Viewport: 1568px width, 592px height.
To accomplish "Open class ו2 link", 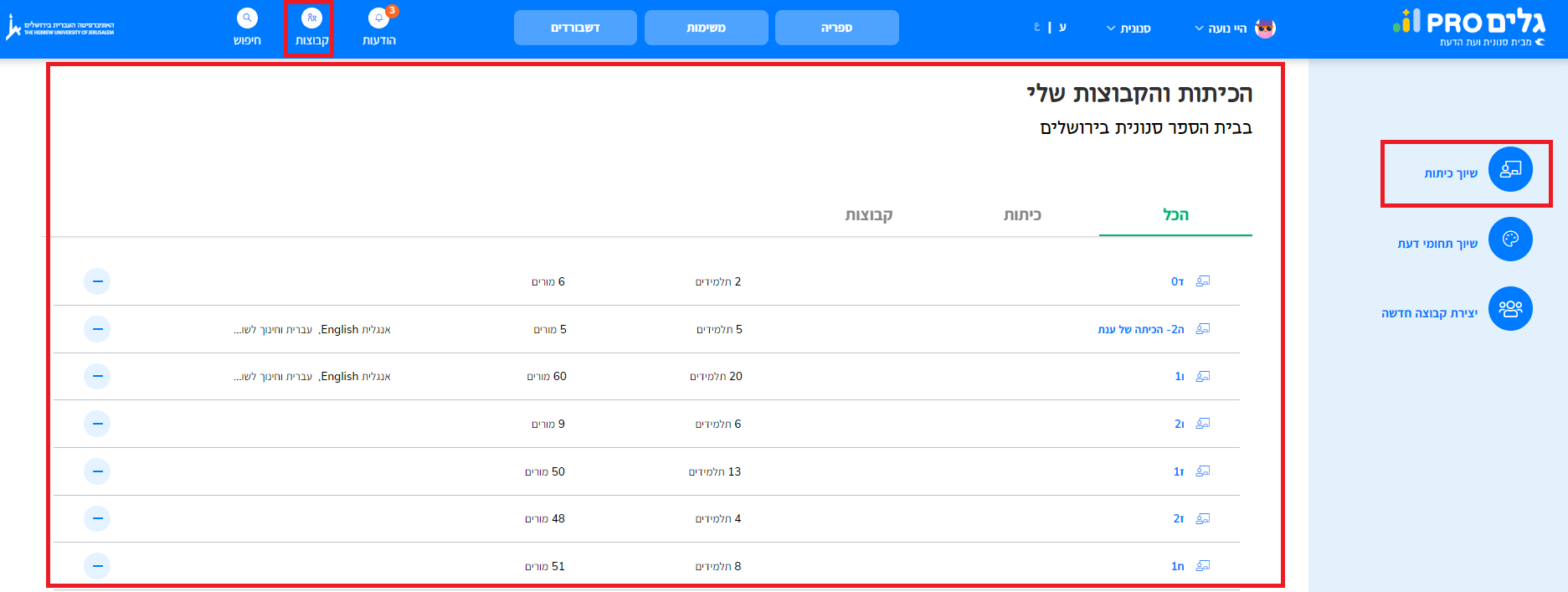I will [x=1180, y=424].
